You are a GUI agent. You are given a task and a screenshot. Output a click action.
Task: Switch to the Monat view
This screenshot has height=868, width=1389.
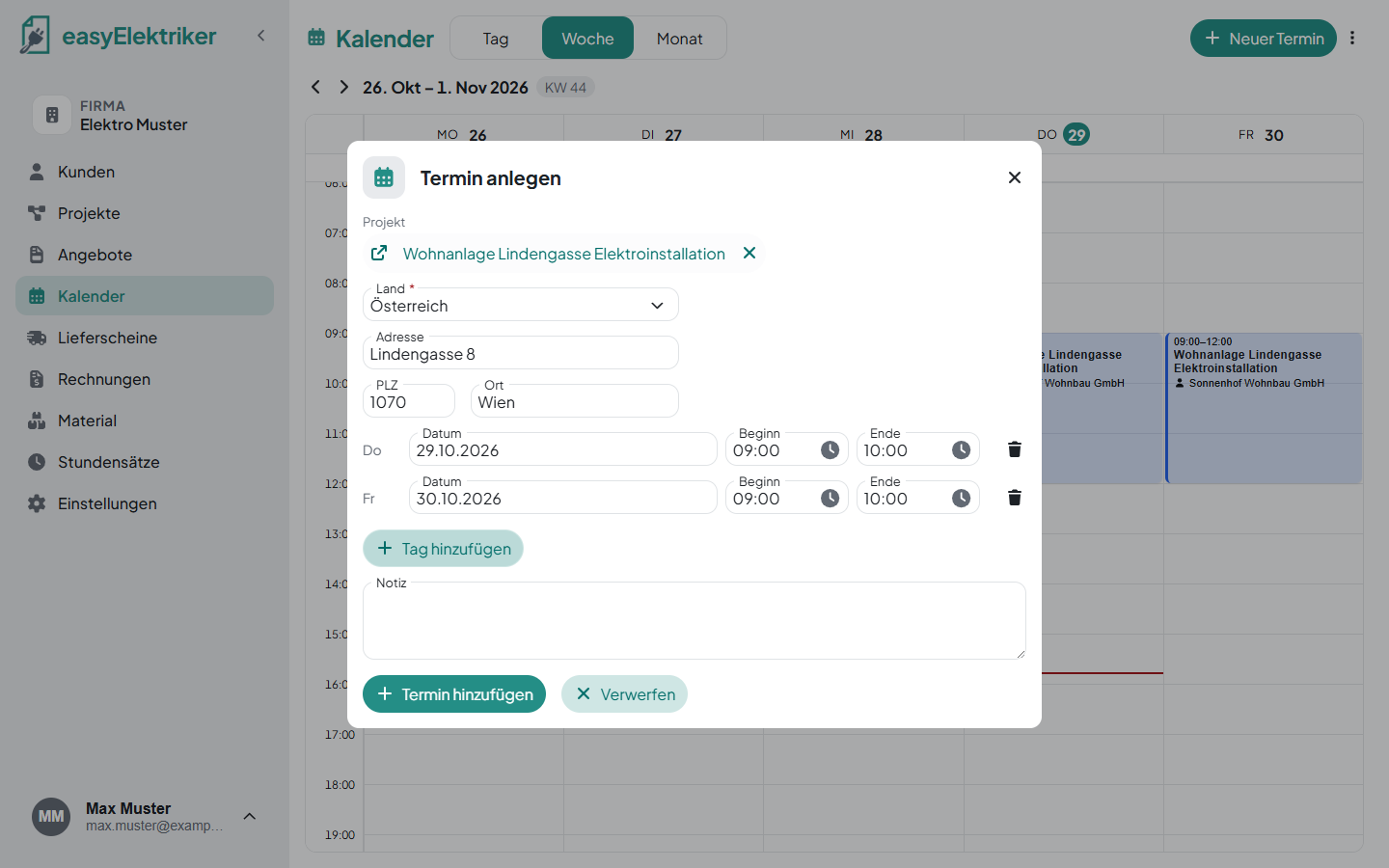[679, 39]
